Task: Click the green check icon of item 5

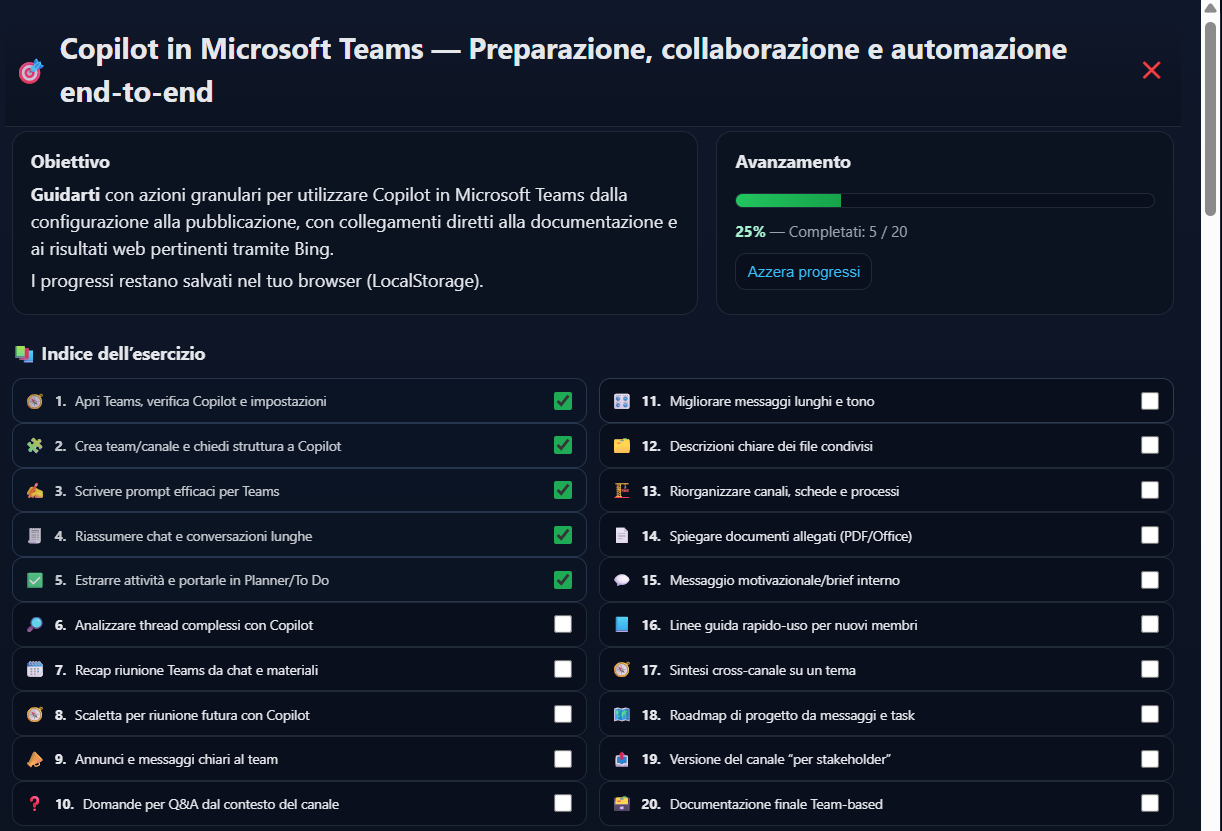Action: coord(35,580)
